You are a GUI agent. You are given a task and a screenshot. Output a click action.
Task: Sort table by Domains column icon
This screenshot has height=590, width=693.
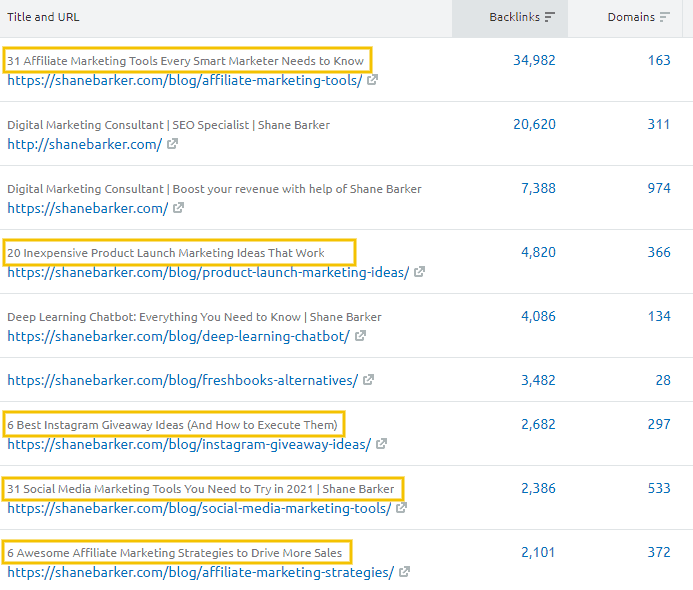pyautogui.click(x=666, y=18)
